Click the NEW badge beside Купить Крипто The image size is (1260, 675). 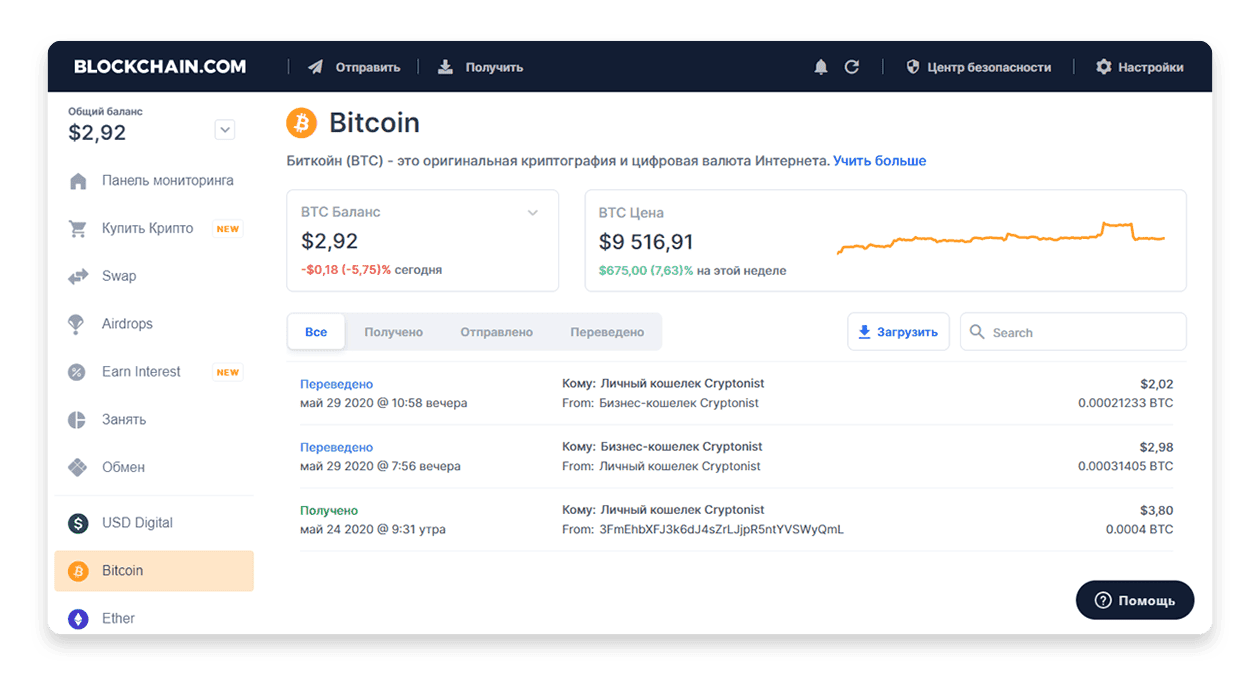point(228,229)
